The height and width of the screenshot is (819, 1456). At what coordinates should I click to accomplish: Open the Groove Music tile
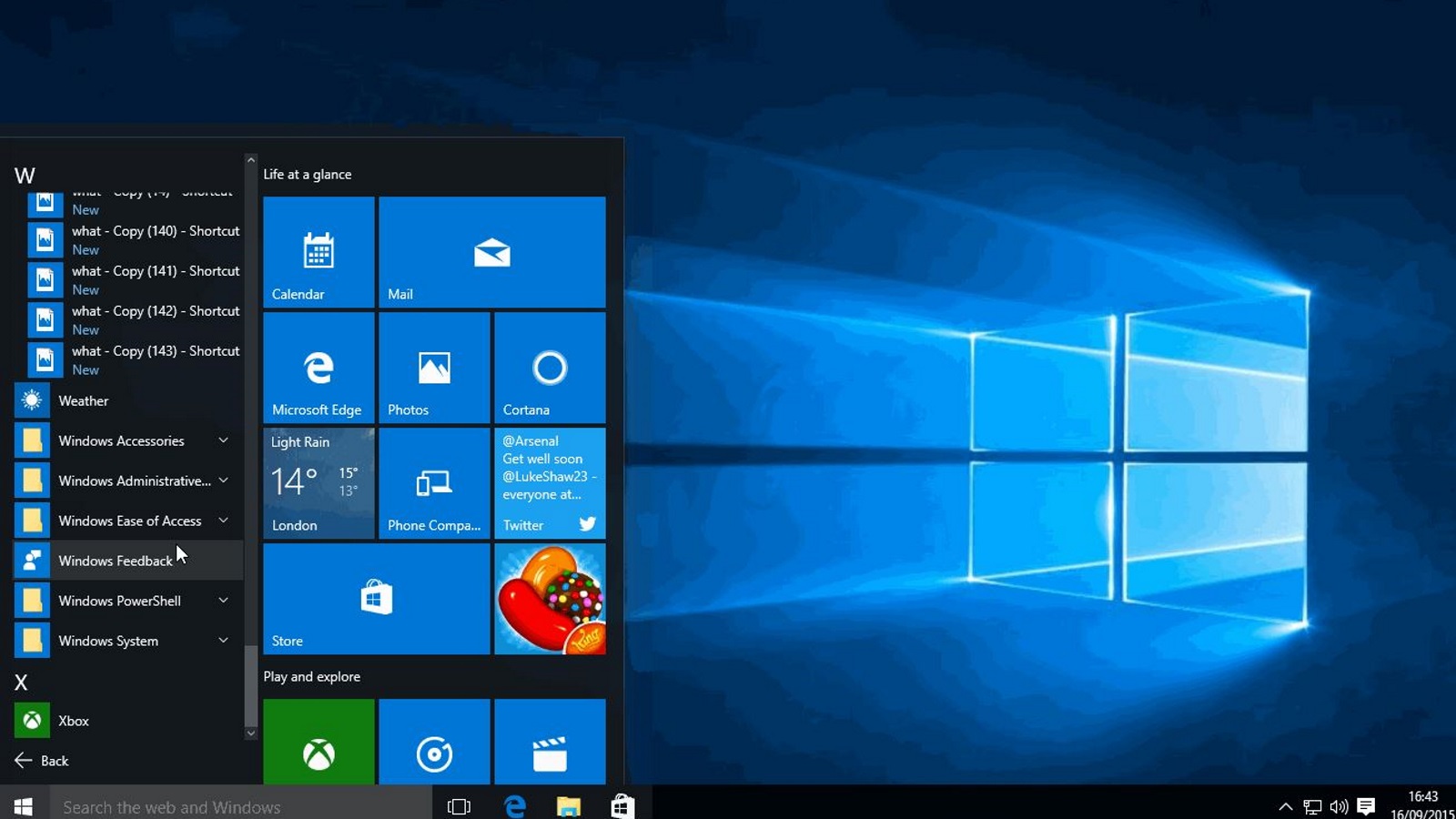point(434,742)
